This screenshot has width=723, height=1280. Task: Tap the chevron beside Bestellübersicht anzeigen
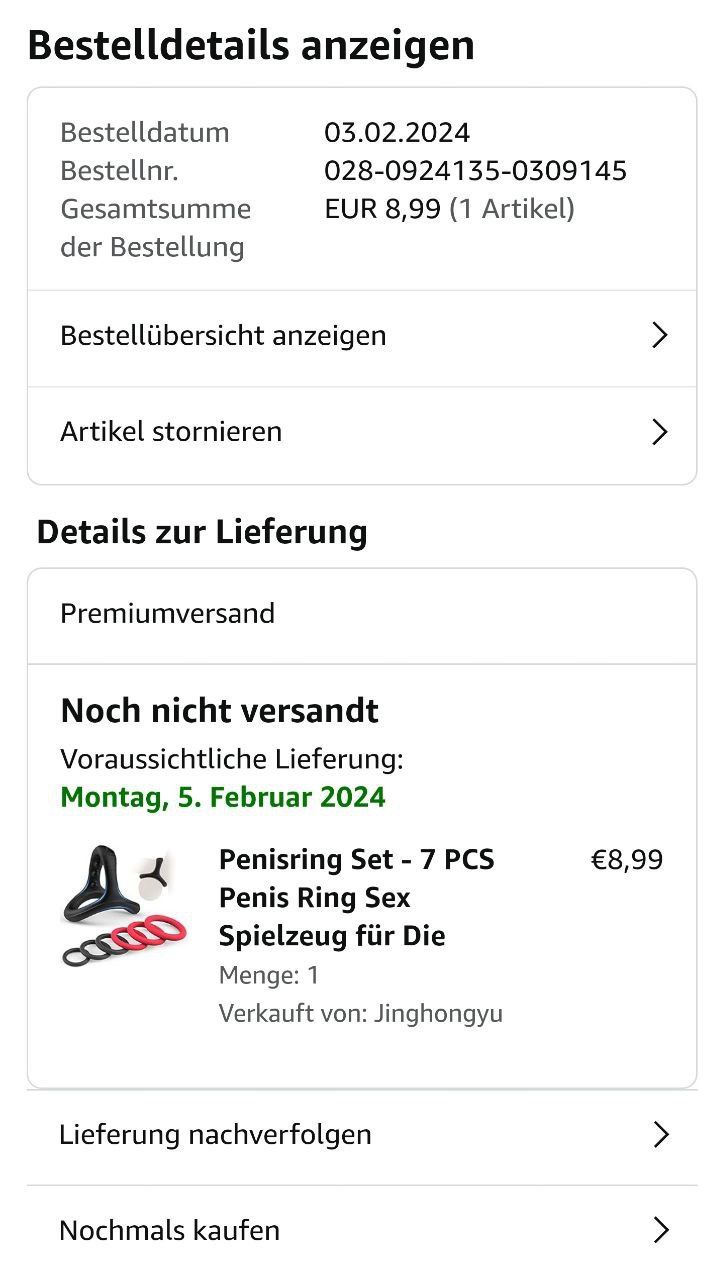659,335
